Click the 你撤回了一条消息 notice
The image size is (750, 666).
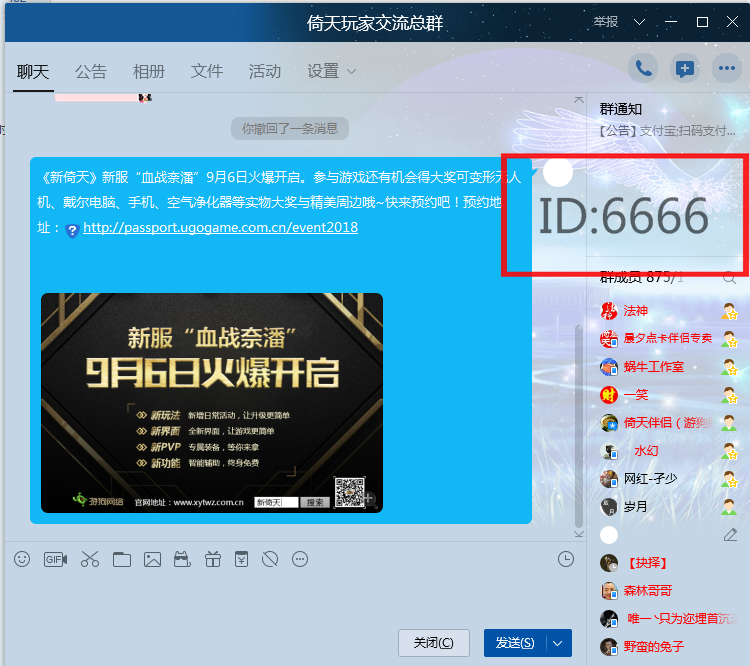click(x=290, y=129)
